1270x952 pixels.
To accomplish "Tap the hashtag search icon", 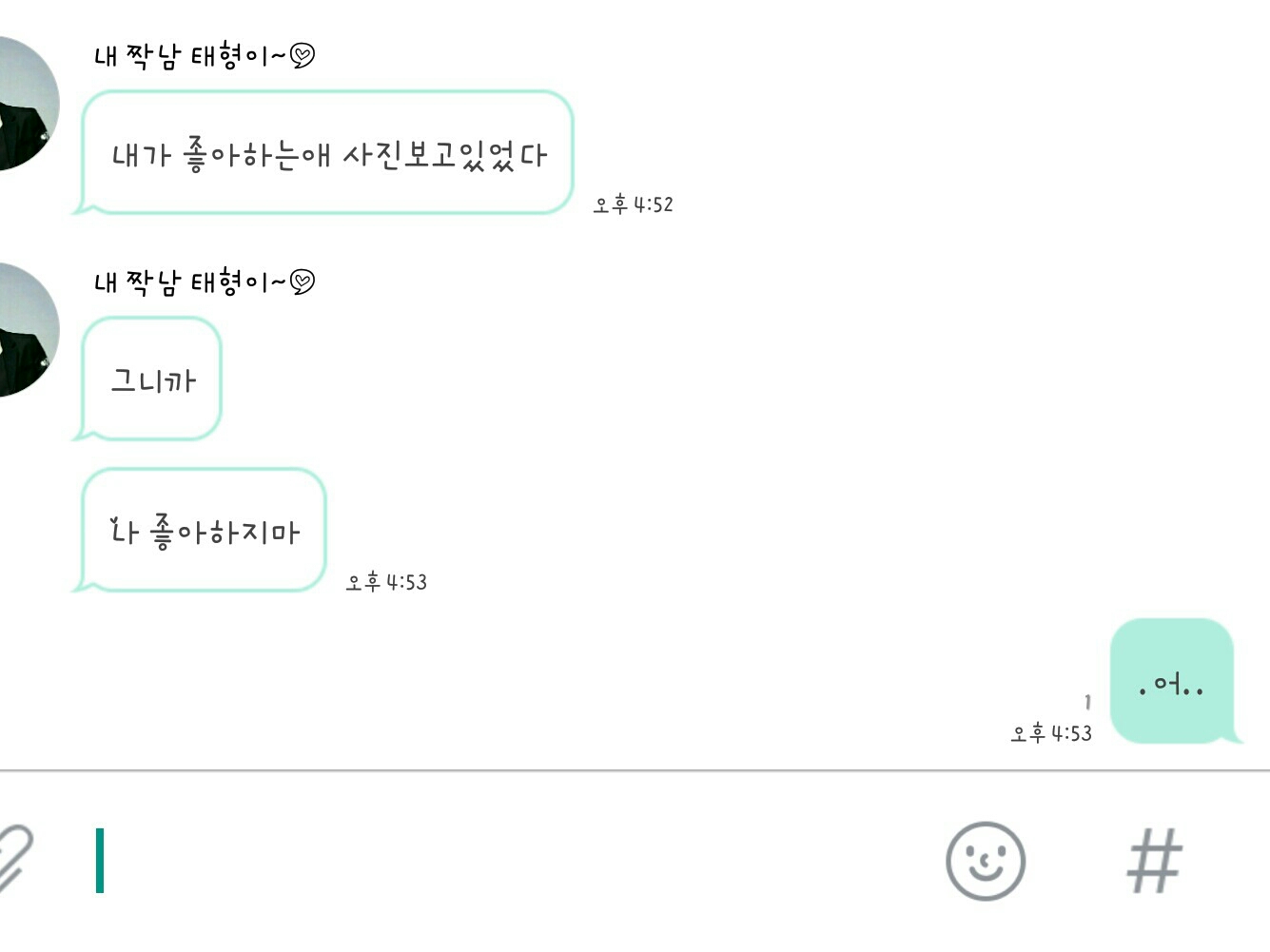I will pyautogui.click(x=1154, y=861).
